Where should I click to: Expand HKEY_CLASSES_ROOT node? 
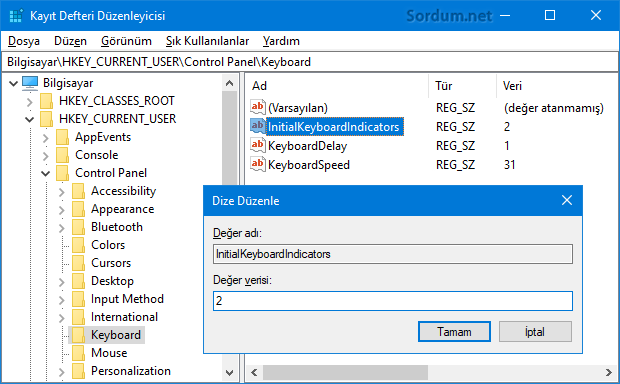click(30, 102)
